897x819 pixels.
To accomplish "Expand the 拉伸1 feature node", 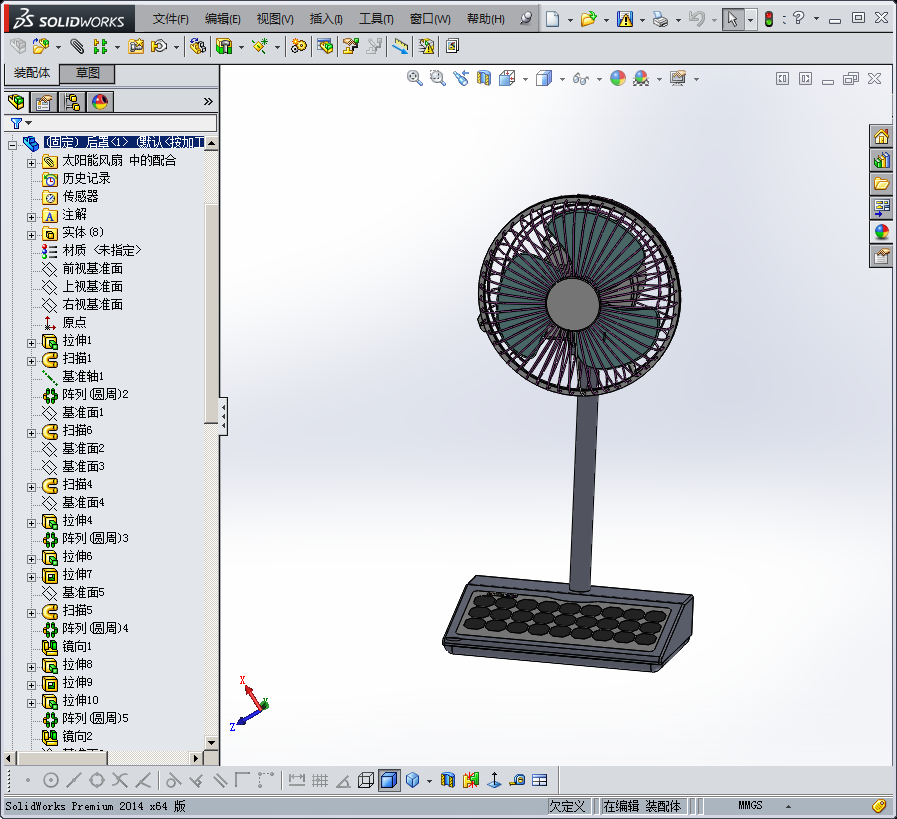I will click(x=31, y=343).
